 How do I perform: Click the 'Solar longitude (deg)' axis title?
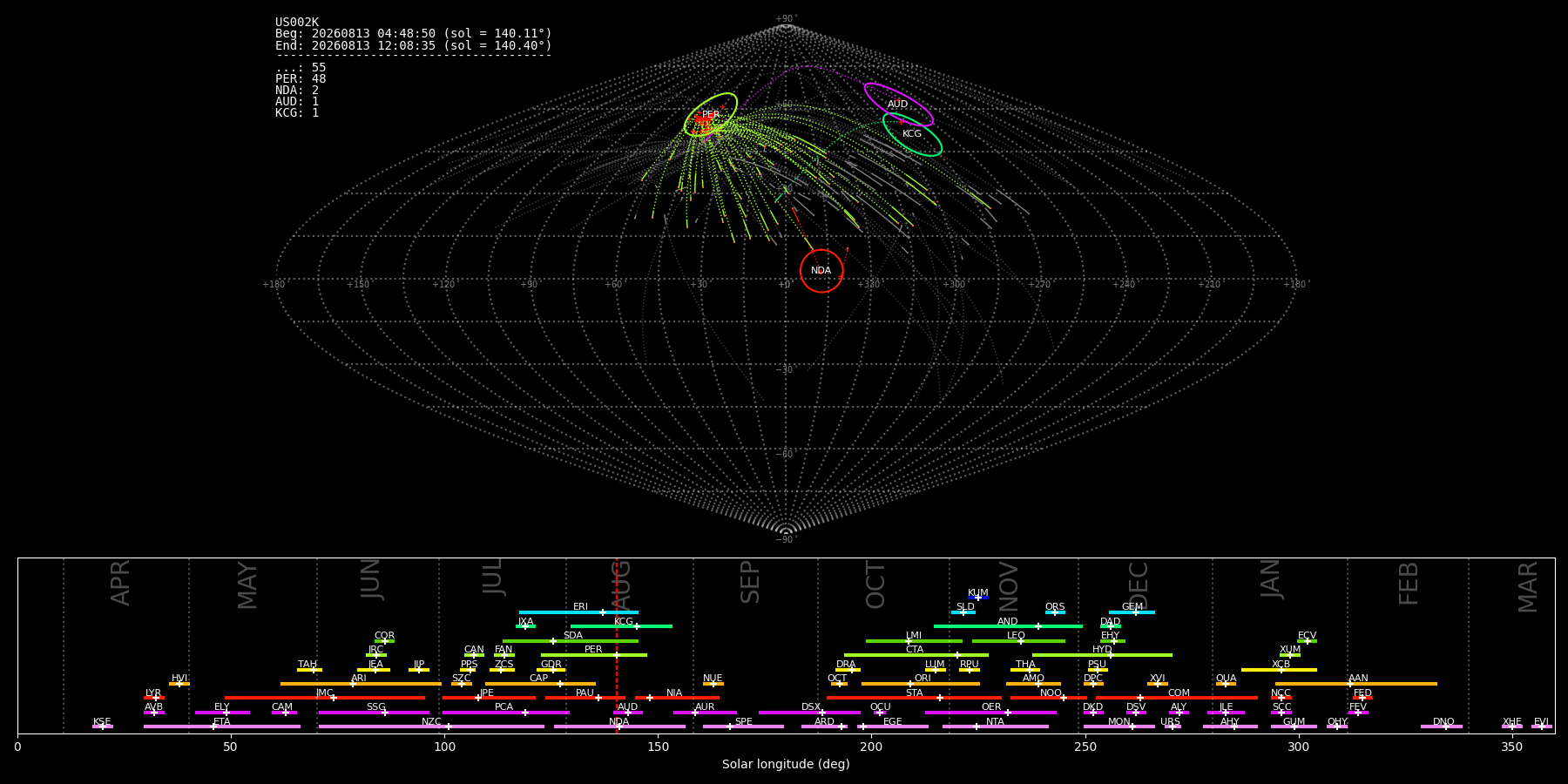tap(786, 764)
